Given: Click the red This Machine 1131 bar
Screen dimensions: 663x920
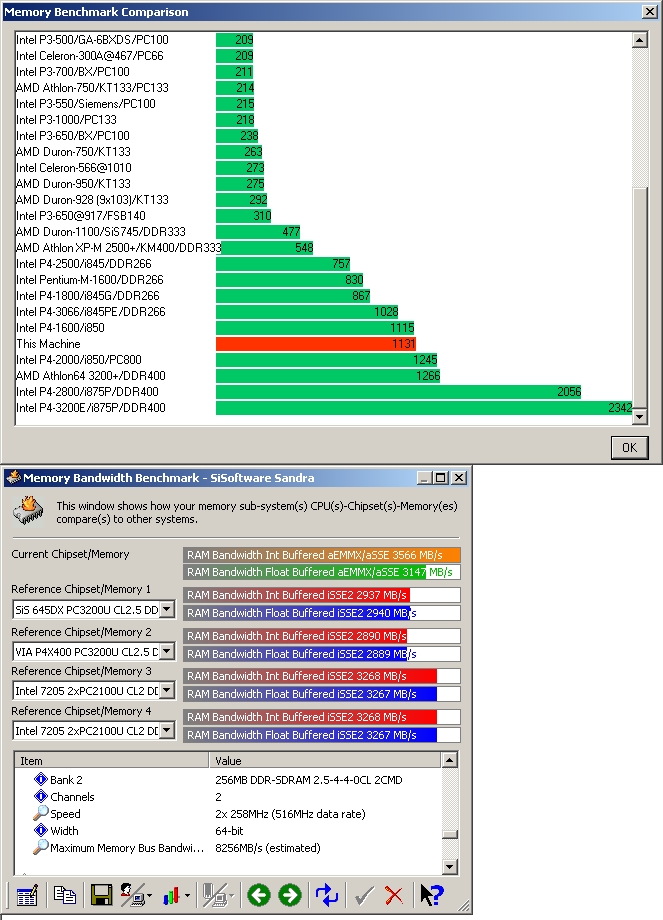Looking at the screenshot, I should click(316, 344).
